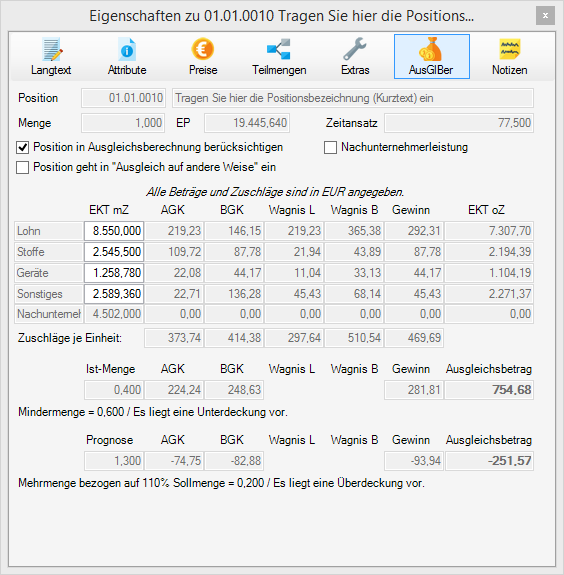The image size is (564, 575).
Task: Click Geräte EKT oZ value 1.104,19
Action: tap(489, 273)
